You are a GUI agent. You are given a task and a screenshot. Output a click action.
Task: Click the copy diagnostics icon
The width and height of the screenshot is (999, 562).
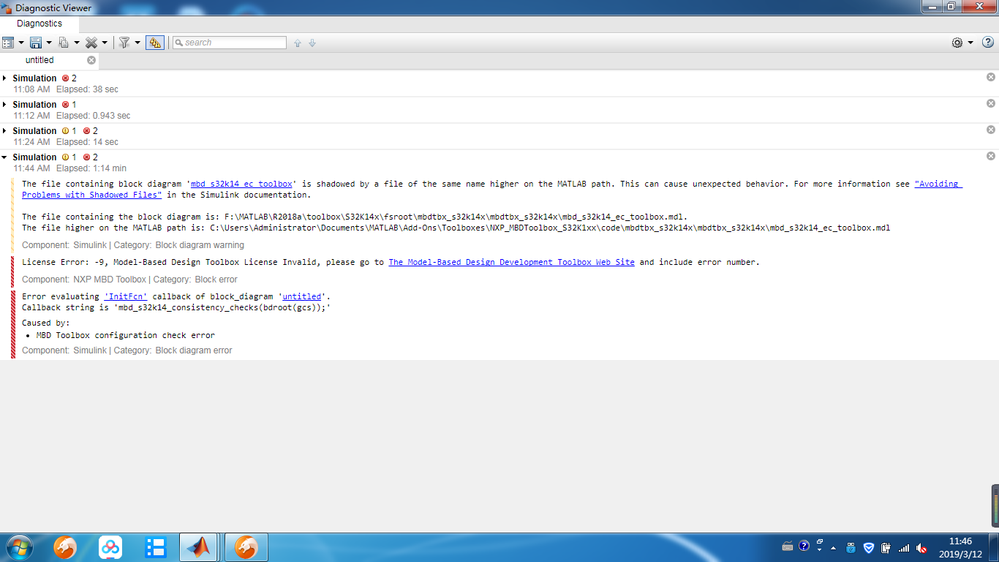pos(64,43)
